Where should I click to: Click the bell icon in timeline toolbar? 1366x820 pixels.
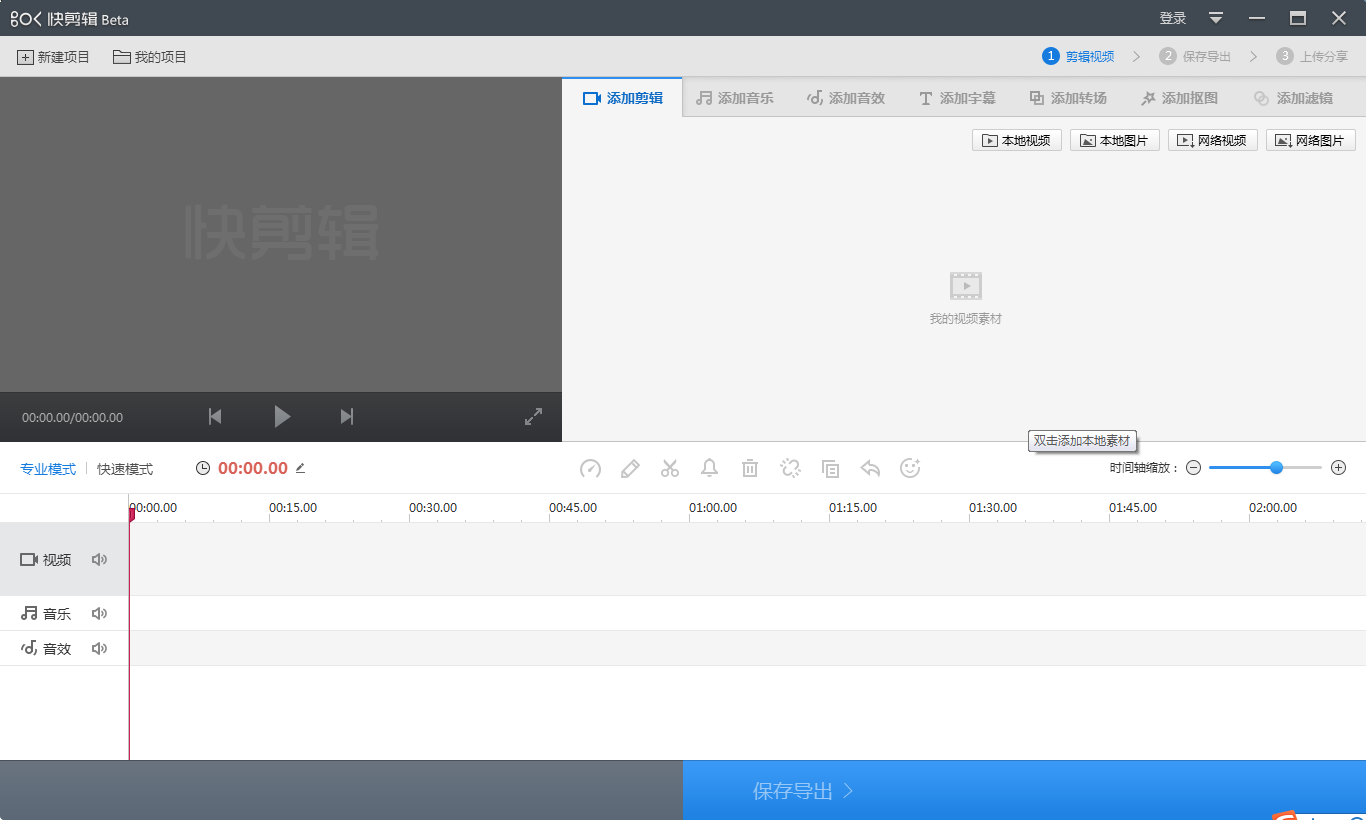710,468
